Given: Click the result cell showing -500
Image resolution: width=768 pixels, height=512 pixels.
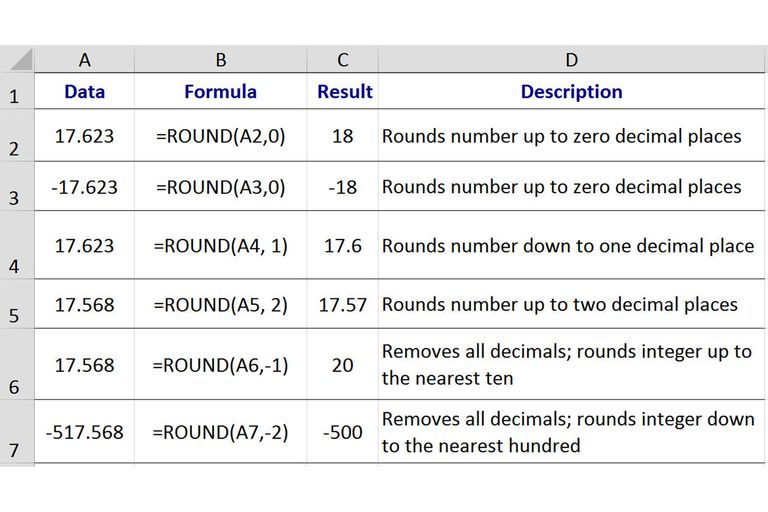Looking at the screenshot, I should [x=342, y=432].
